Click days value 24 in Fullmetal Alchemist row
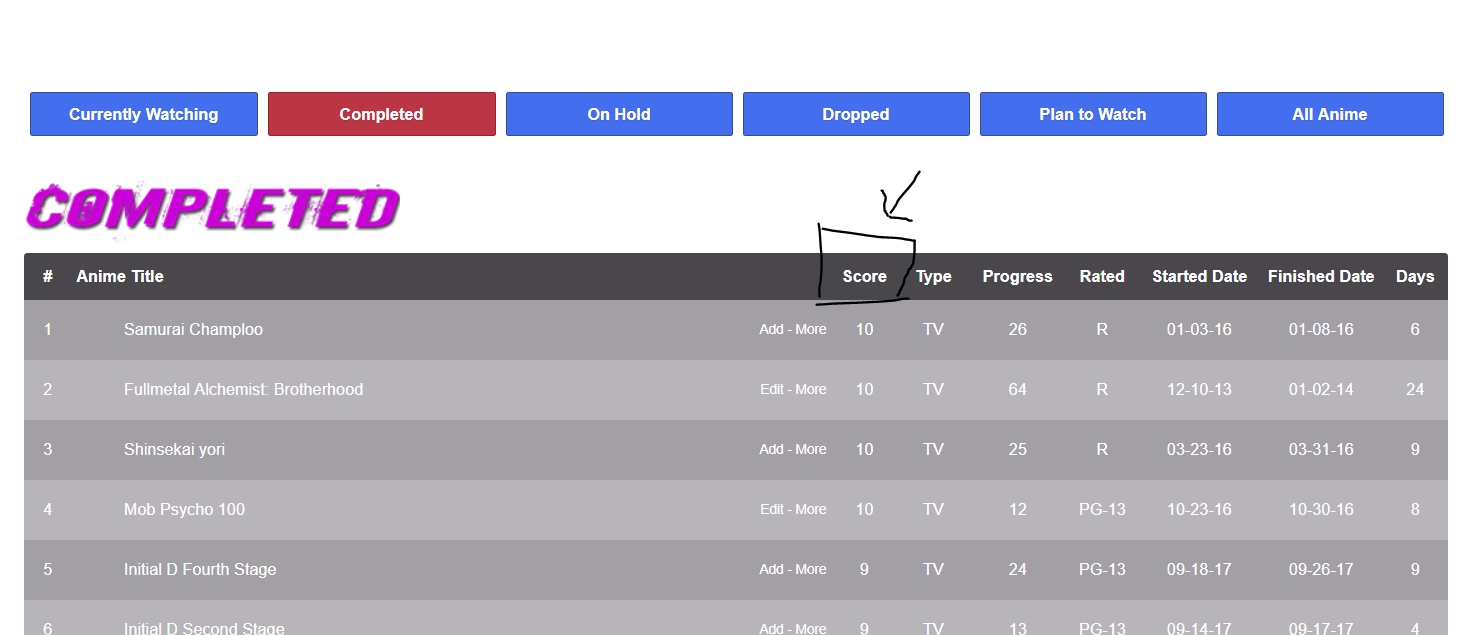Image resolution: width=1466 pixels, height=635 pixels. click(x=1415, y=389)
